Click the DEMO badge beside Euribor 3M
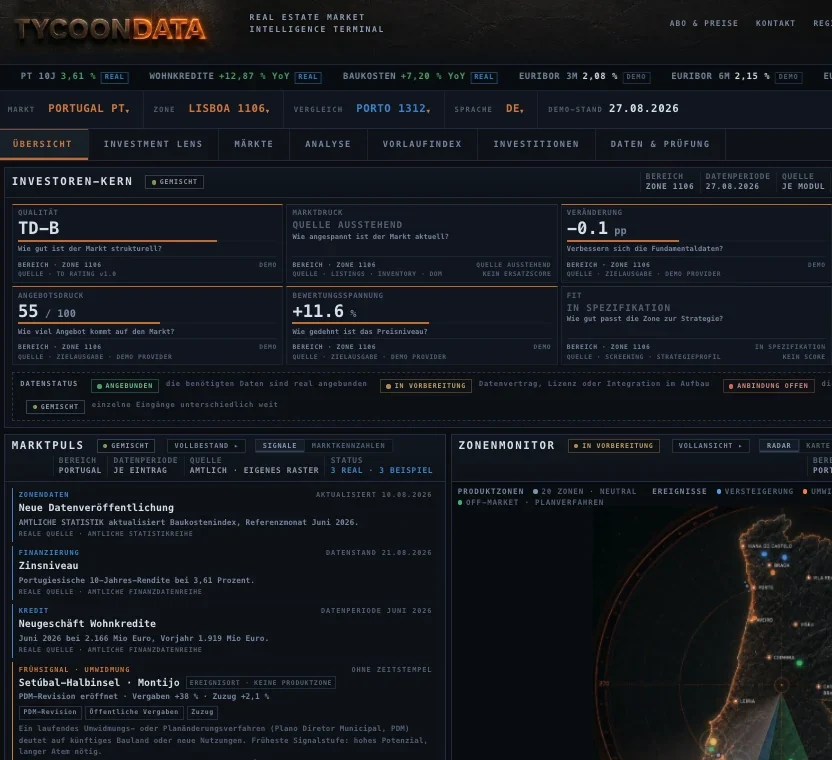832x760 pixels. pyautogui.click(x=636, y=77)
